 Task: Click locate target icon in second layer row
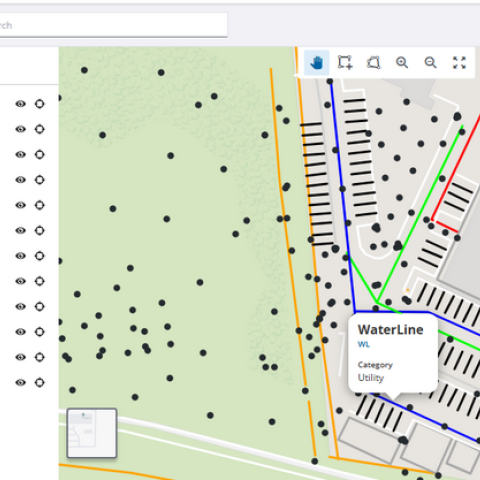click(40, 129)
